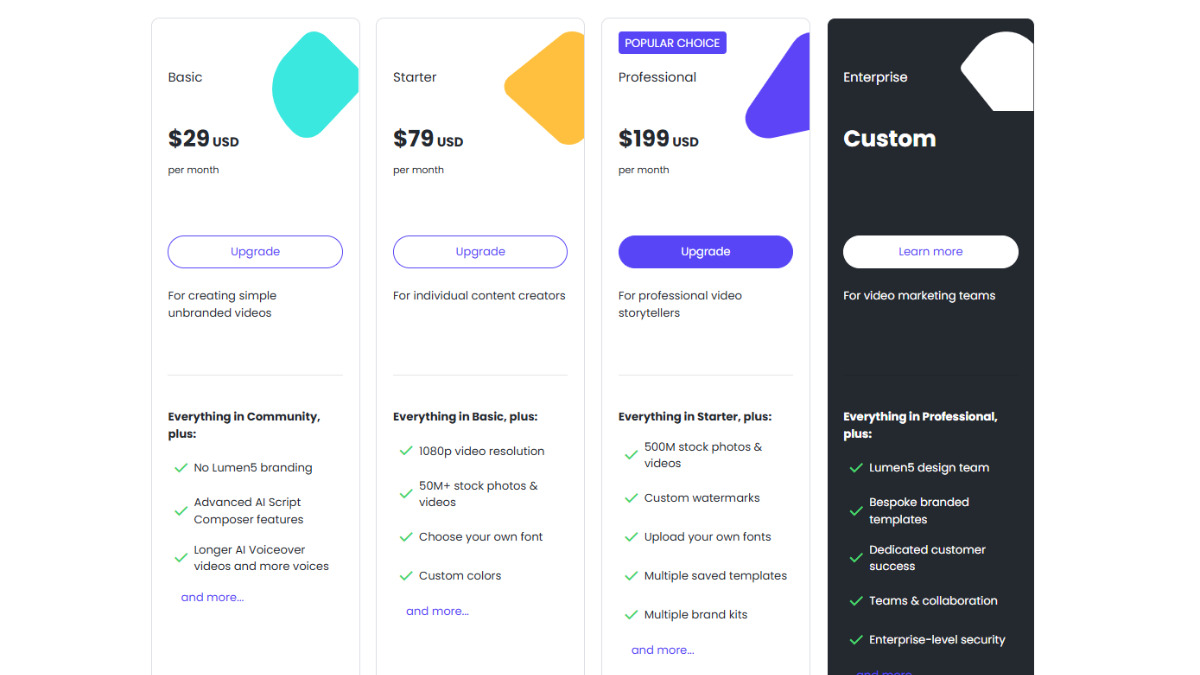This screenshot has height=675, width=1200.
Task: Click the checkmark beside Custom watermarks
Action: tap(631, 498)
